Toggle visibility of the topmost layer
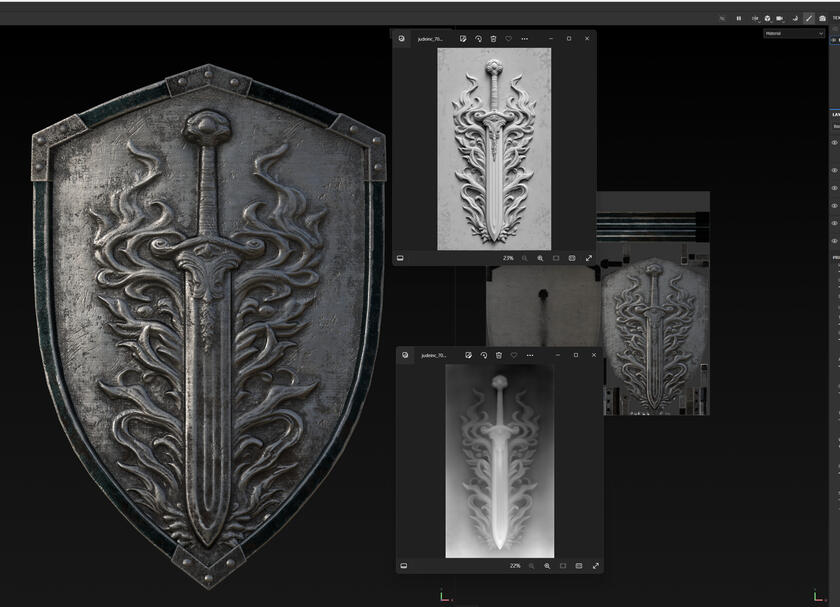The height and width of the screenshot is (607, 840). point(835,142)
